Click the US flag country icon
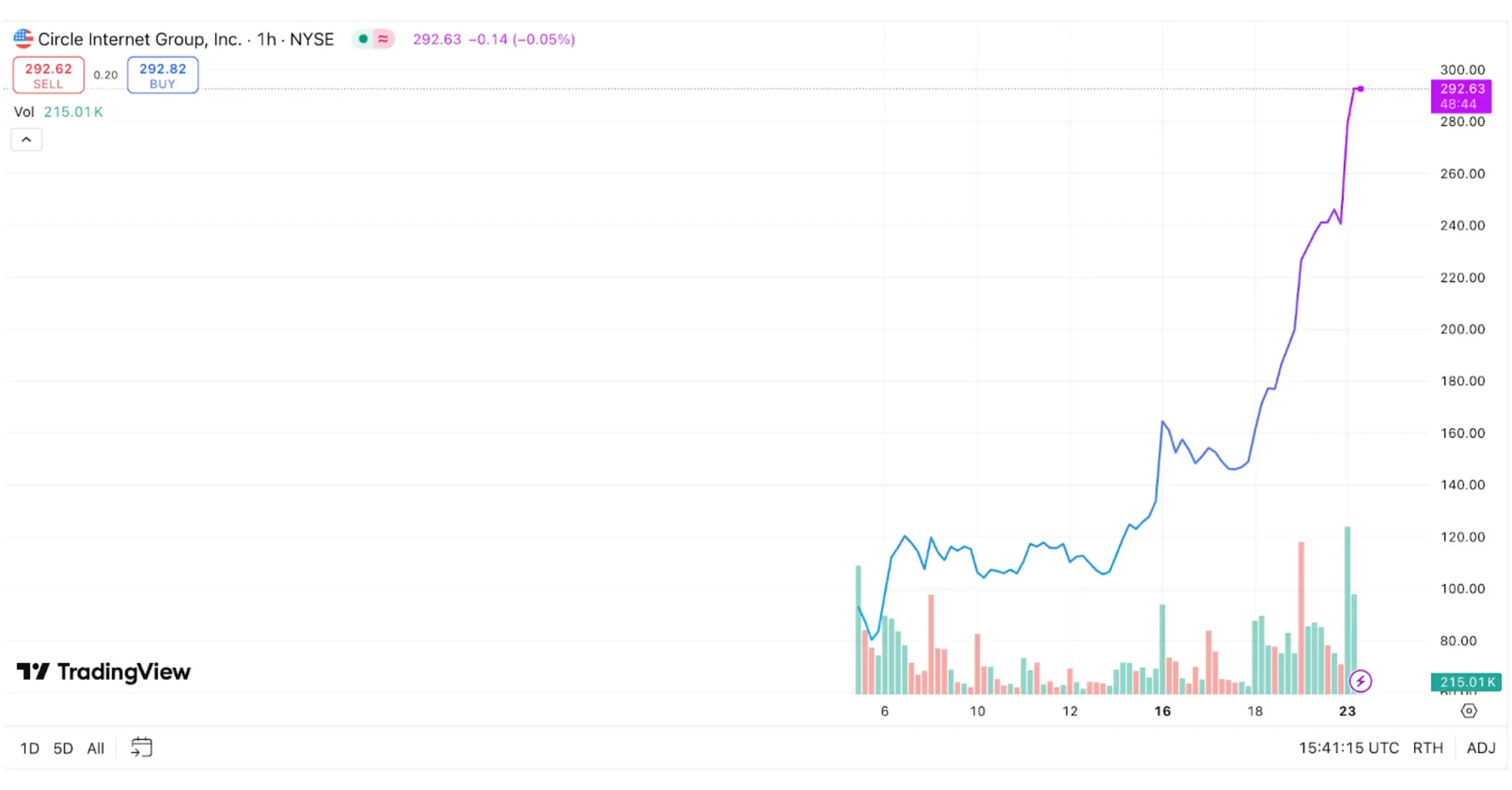1512x790 pixels. [22, 38]
